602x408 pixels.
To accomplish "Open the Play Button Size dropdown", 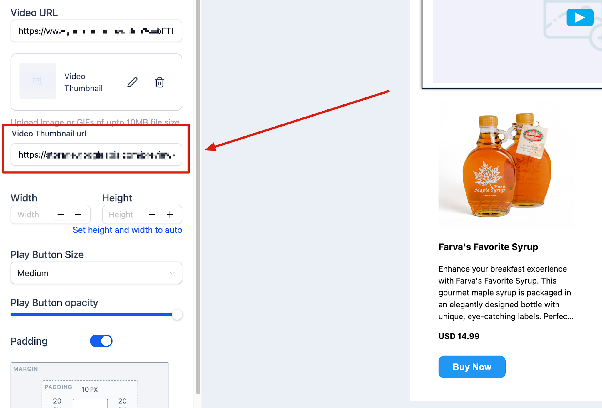I will tap(96, 273).
